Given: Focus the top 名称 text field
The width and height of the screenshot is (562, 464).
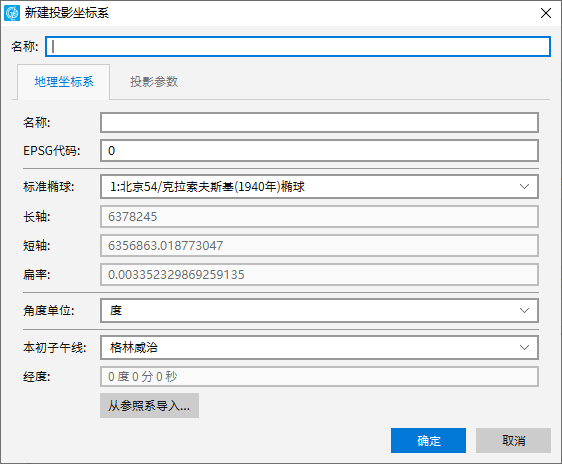Looking at the screenshot, I should click(298, 46).
